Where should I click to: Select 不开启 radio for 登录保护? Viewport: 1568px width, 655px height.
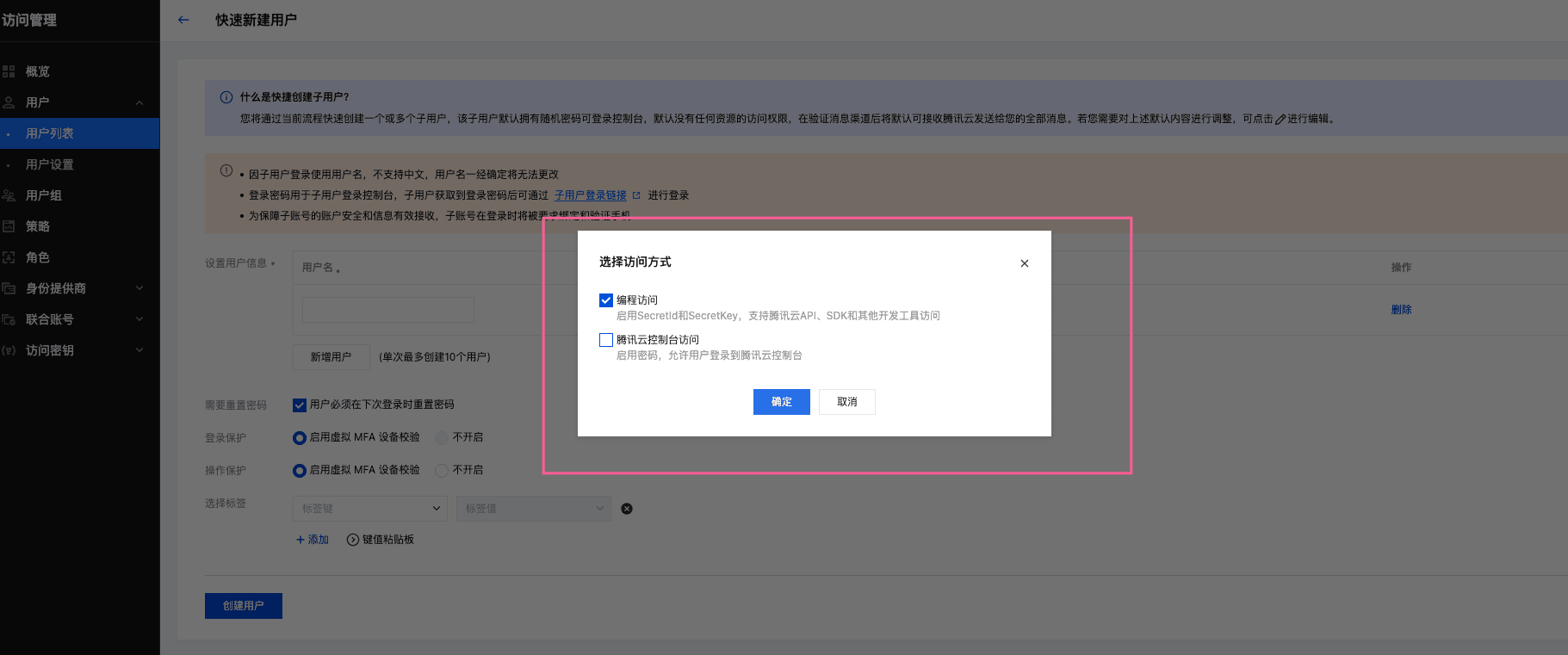click(442, 437)
